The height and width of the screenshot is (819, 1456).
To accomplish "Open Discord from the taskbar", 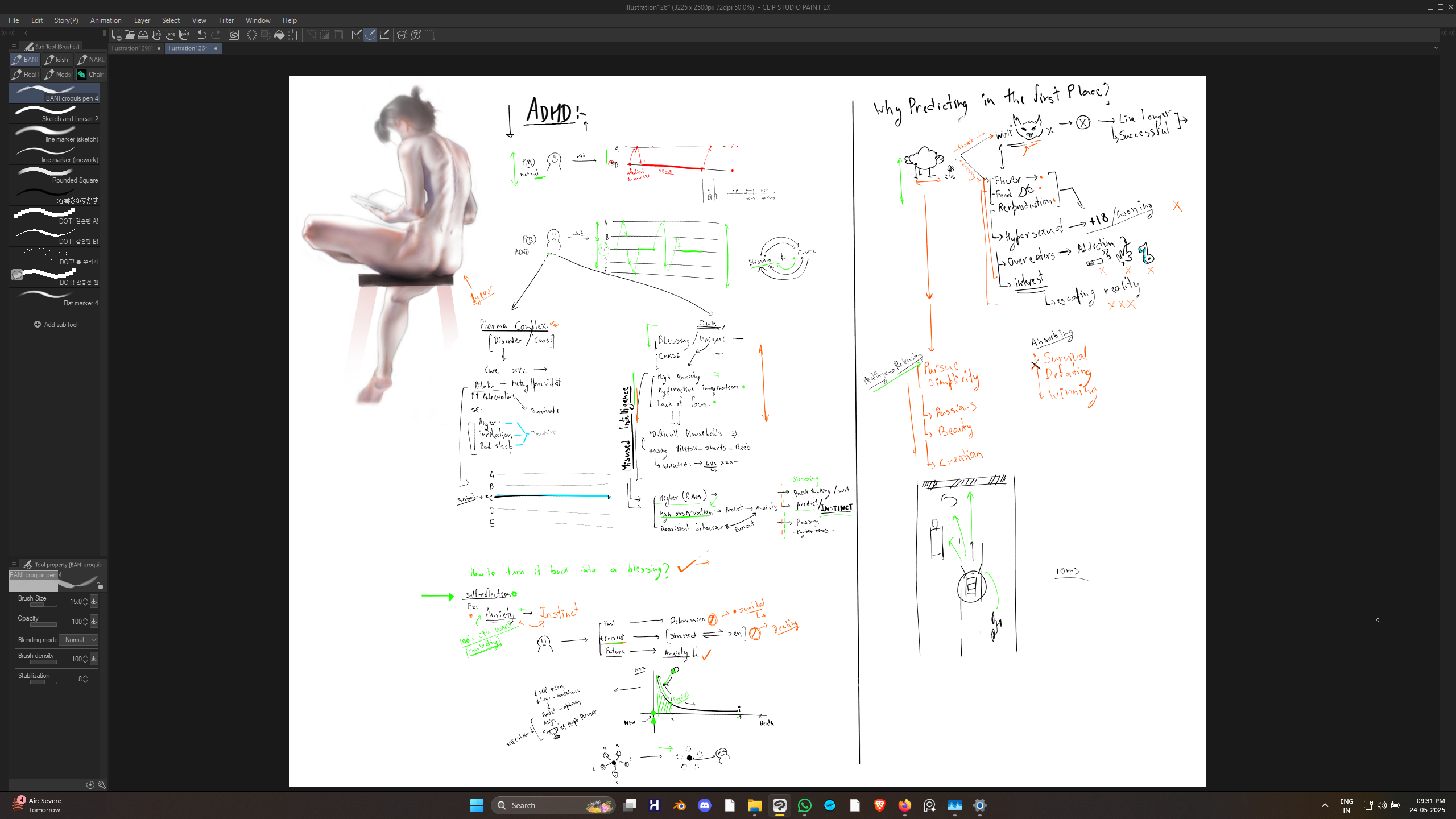I will (x=705, y=805).
